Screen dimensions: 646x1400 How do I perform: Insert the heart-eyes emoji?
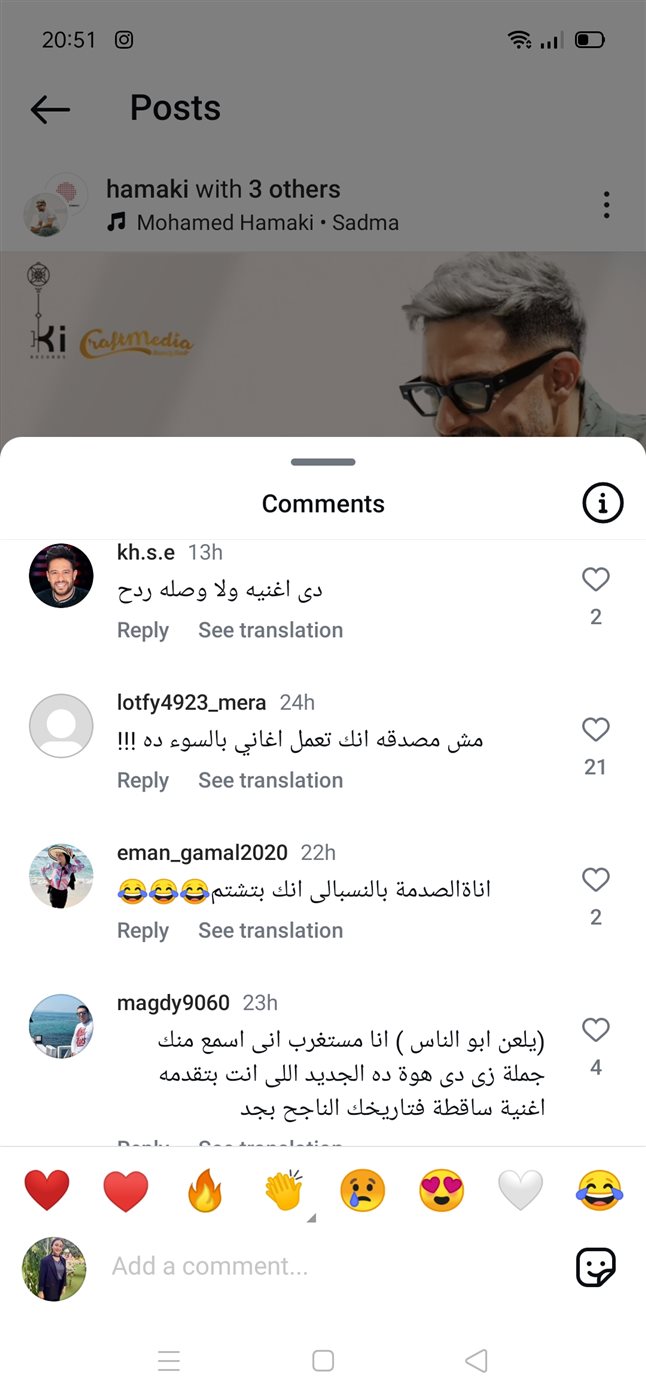point(441,1192)
